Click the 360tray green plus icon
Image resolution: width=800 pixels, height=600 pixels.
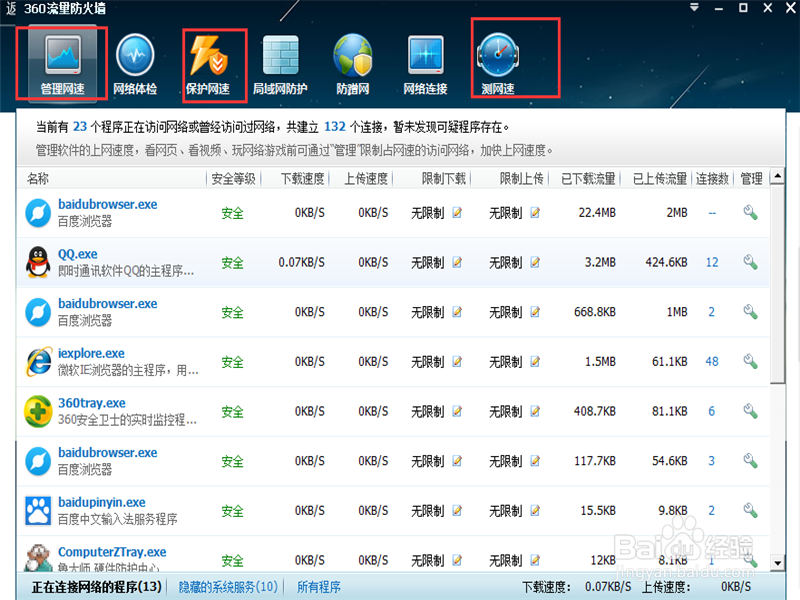[38, 411]
